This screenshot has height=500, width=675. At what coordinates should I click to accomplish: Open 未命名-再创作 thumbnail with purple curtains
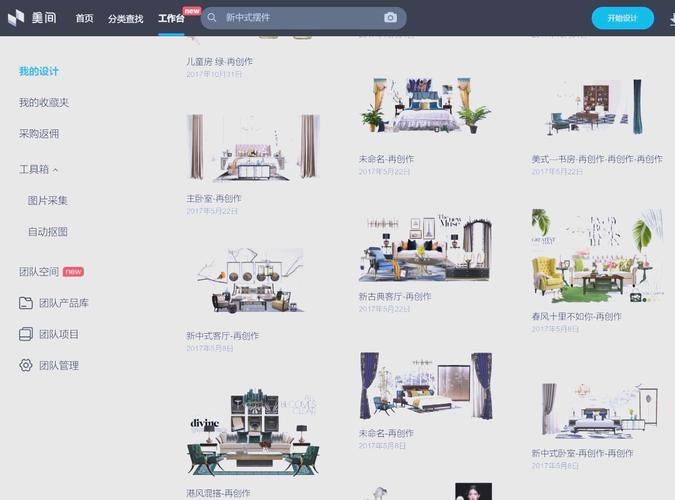click(426, 386)
